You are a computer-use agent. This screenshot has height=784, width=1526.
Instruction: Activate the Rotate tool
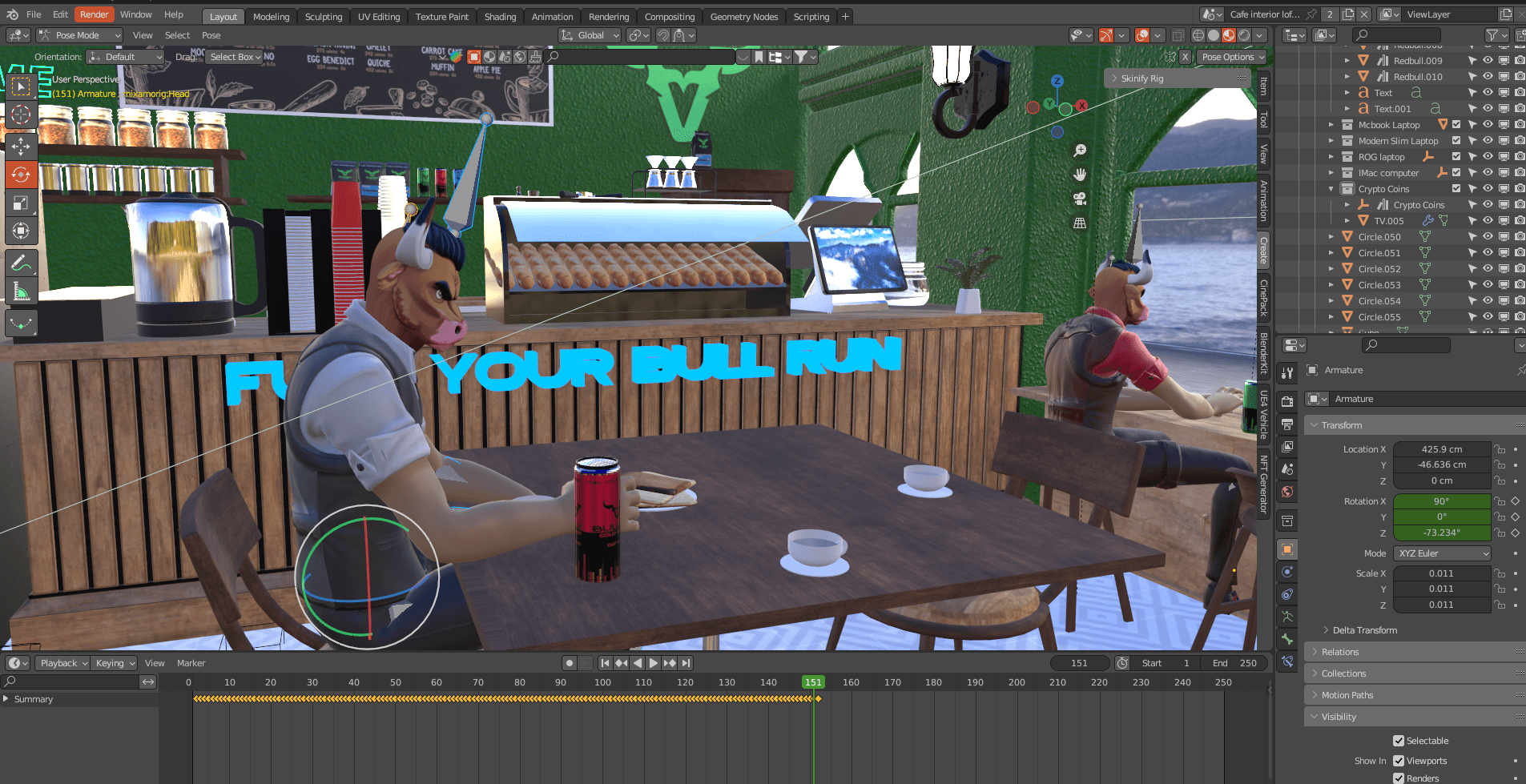[21, 175]
